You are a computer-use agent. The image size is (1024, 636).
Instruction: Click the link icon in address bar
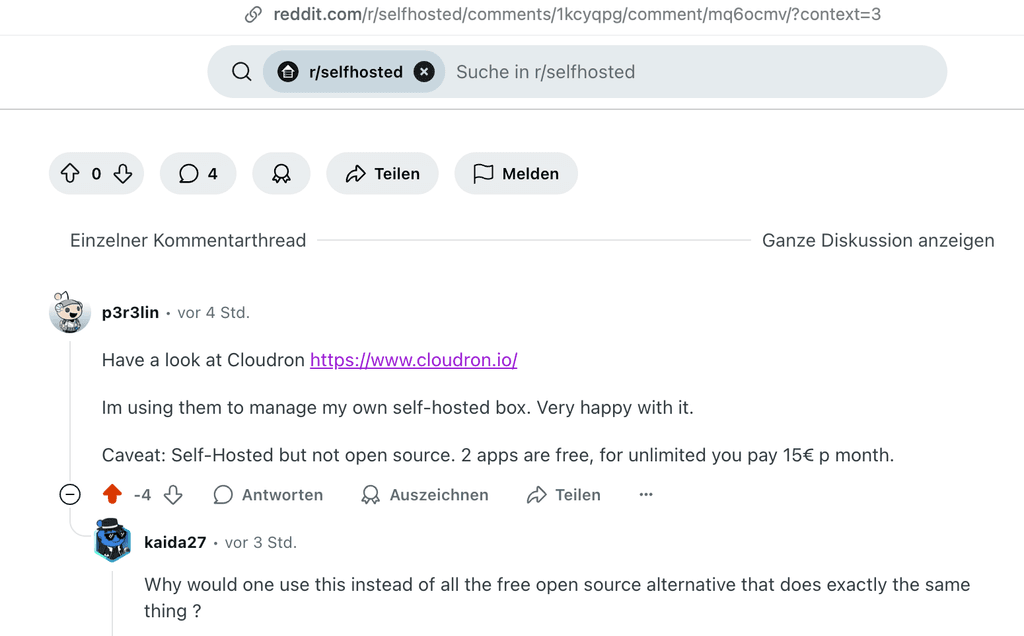pyautogui.click(x=253, y=14)
